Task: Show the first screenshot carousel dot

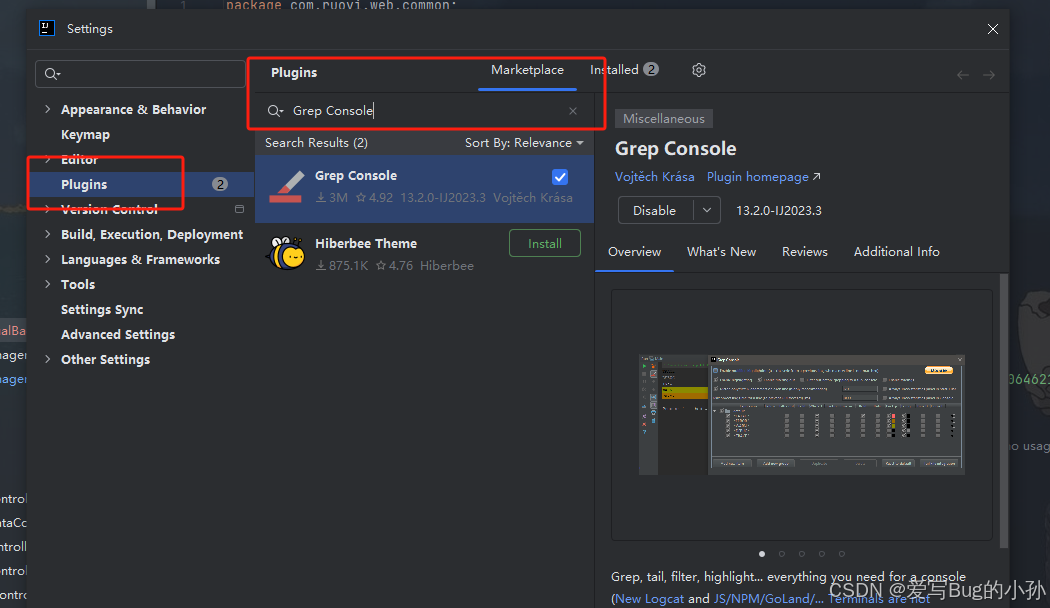Action: click(x=762, y=554)
